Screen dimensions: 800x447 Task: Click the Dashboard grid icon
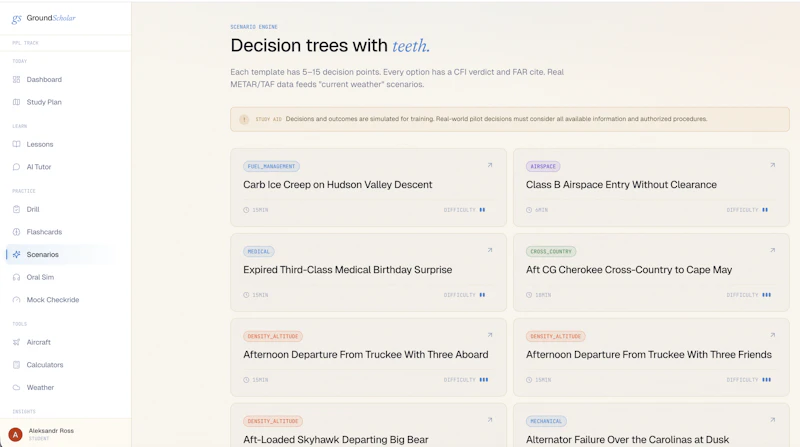16,80
